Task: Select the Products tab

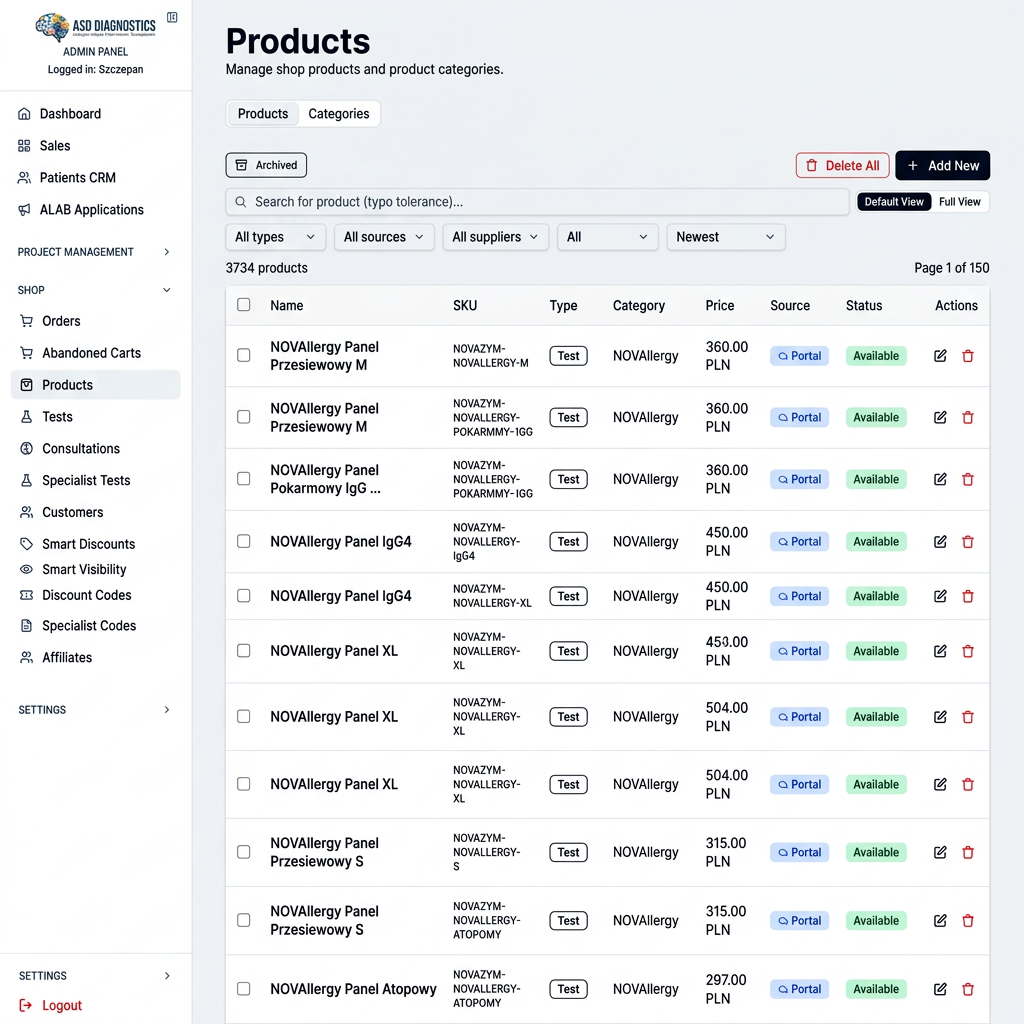Action: coord(263,114)
